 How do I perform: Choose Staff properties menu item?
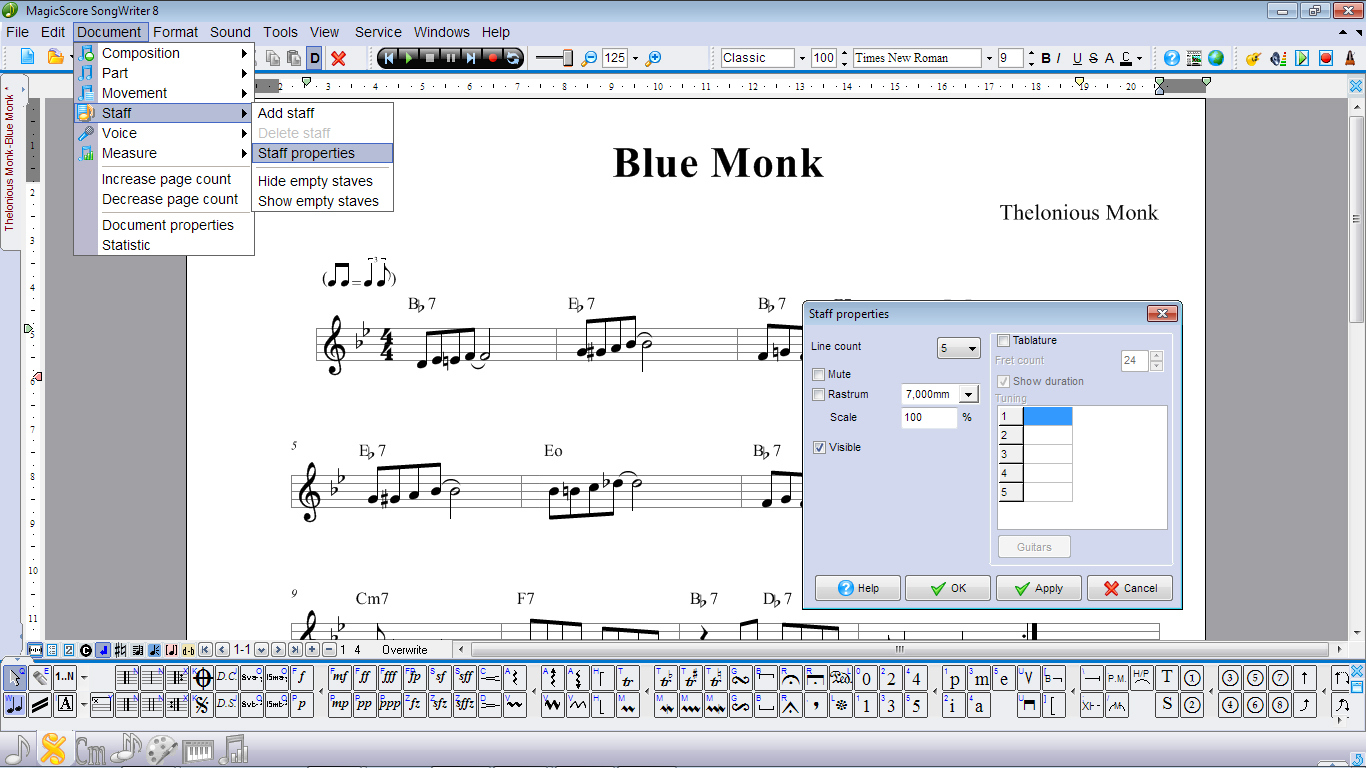pos(322,153)
